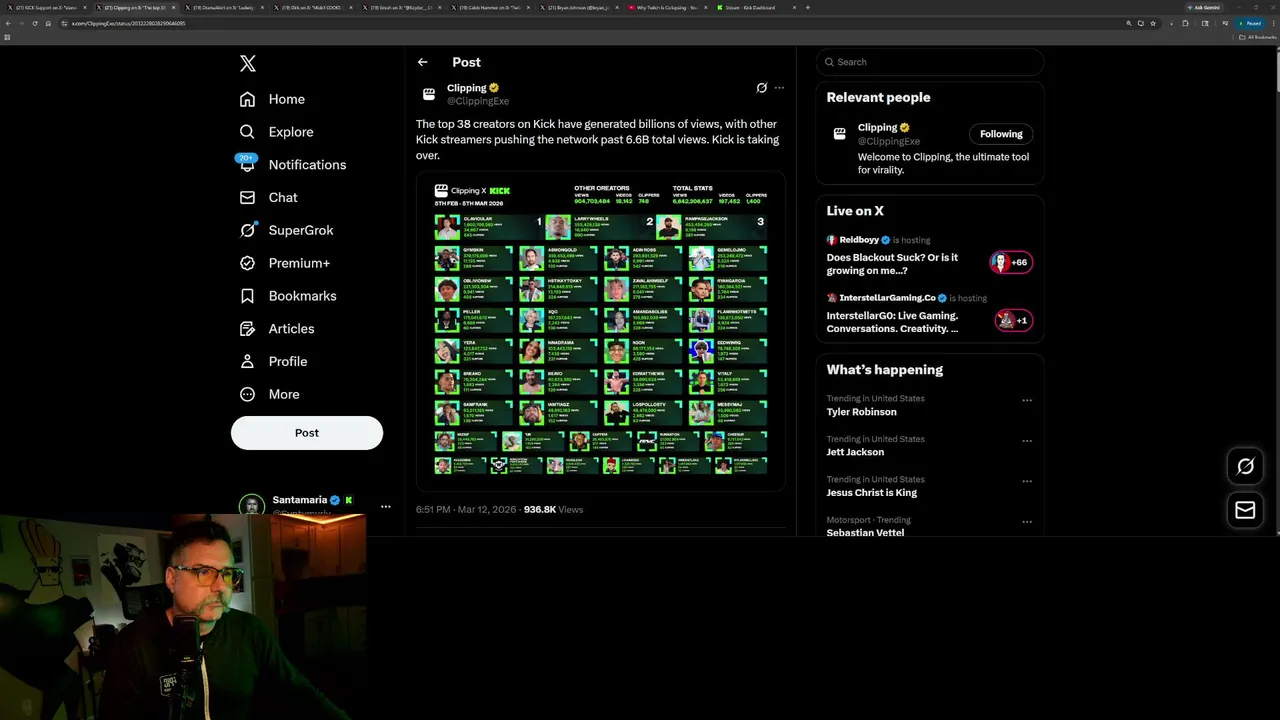Screen dimensions: 1280x720
Task: Click the Clipping author avatar in the post
Action: click(x=429, y=94)
